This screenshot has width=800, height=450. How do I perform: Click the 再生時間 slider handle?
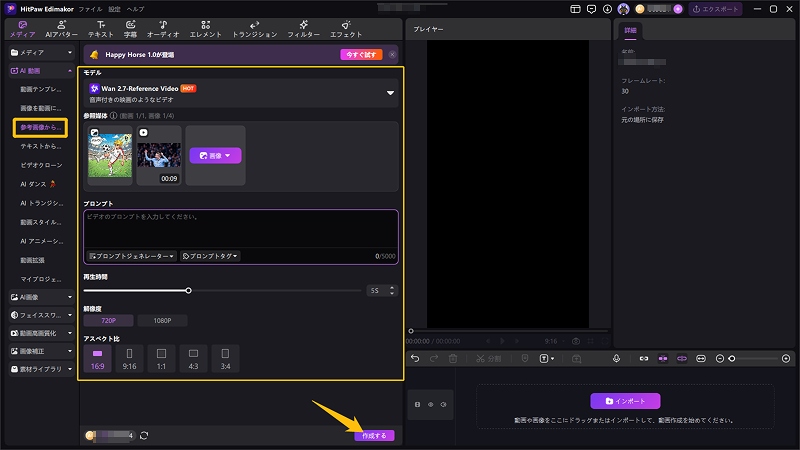point(188,290)
